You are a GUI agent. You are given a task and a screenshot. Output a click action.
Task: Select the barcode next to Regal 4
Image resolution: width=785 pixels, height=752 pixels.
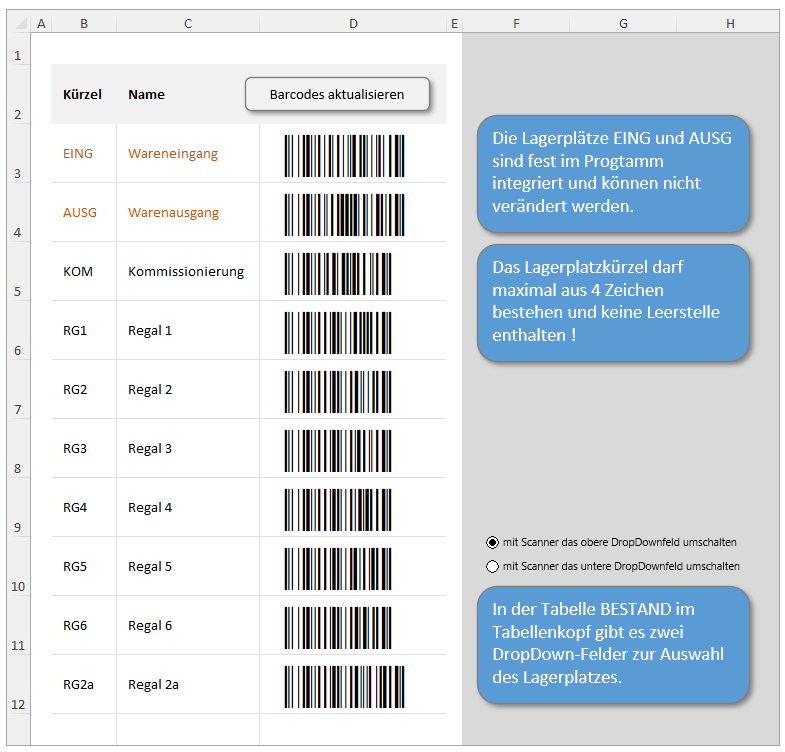coord(338,509)
